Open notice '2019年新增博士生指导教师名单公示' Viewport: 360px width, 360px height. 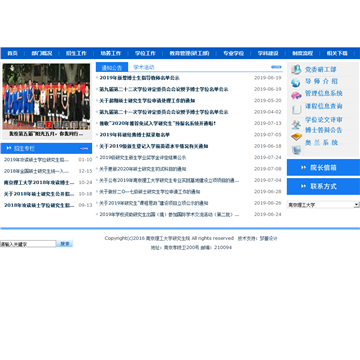coord(139,78)
